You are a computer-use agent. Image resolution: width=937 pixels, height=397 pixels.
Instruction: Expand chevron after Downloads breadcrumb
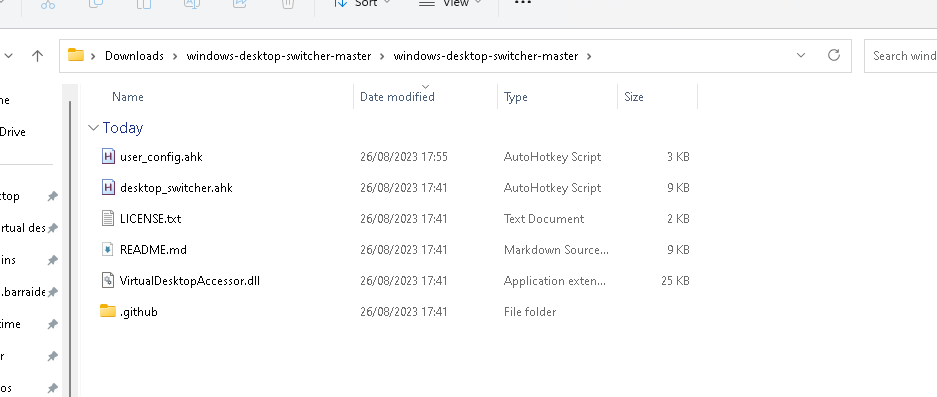point(175,56)
